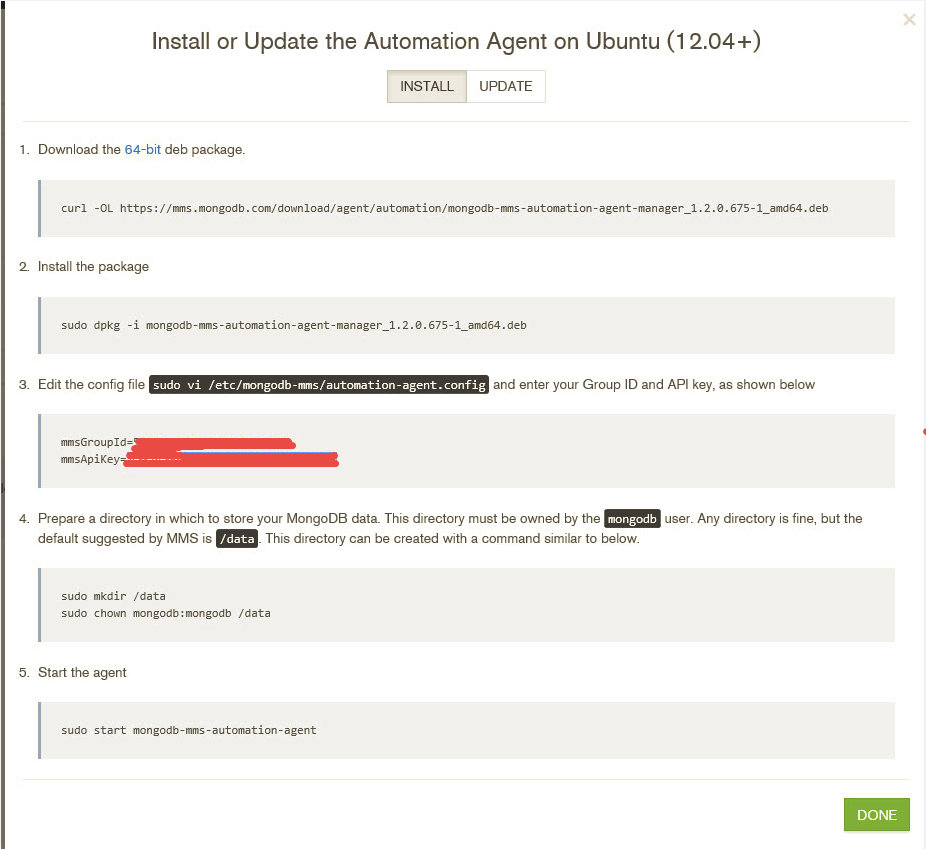
Task: Switch to the UPDATE tab
Action: [x=506, y=86]
